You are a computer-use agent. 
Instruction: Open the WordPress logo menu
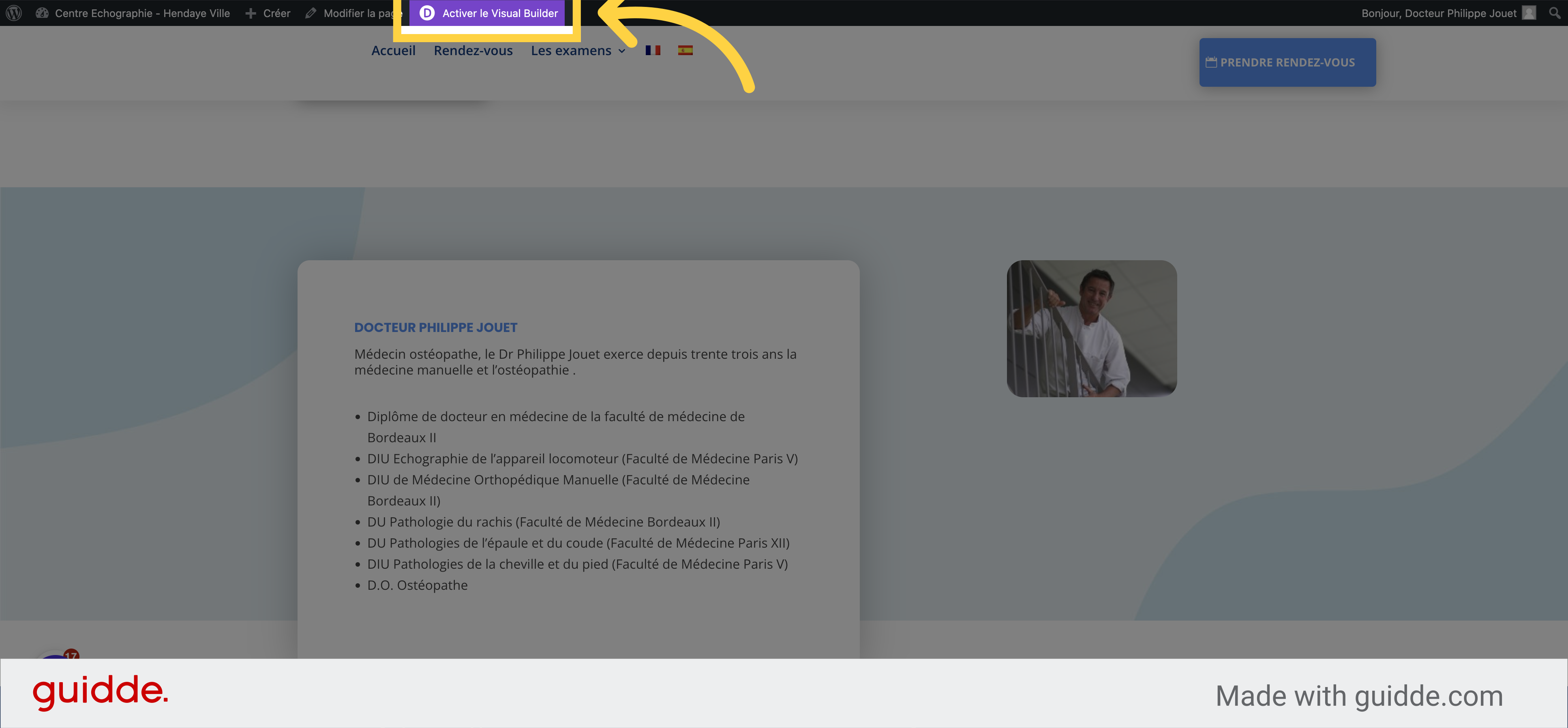14,13
